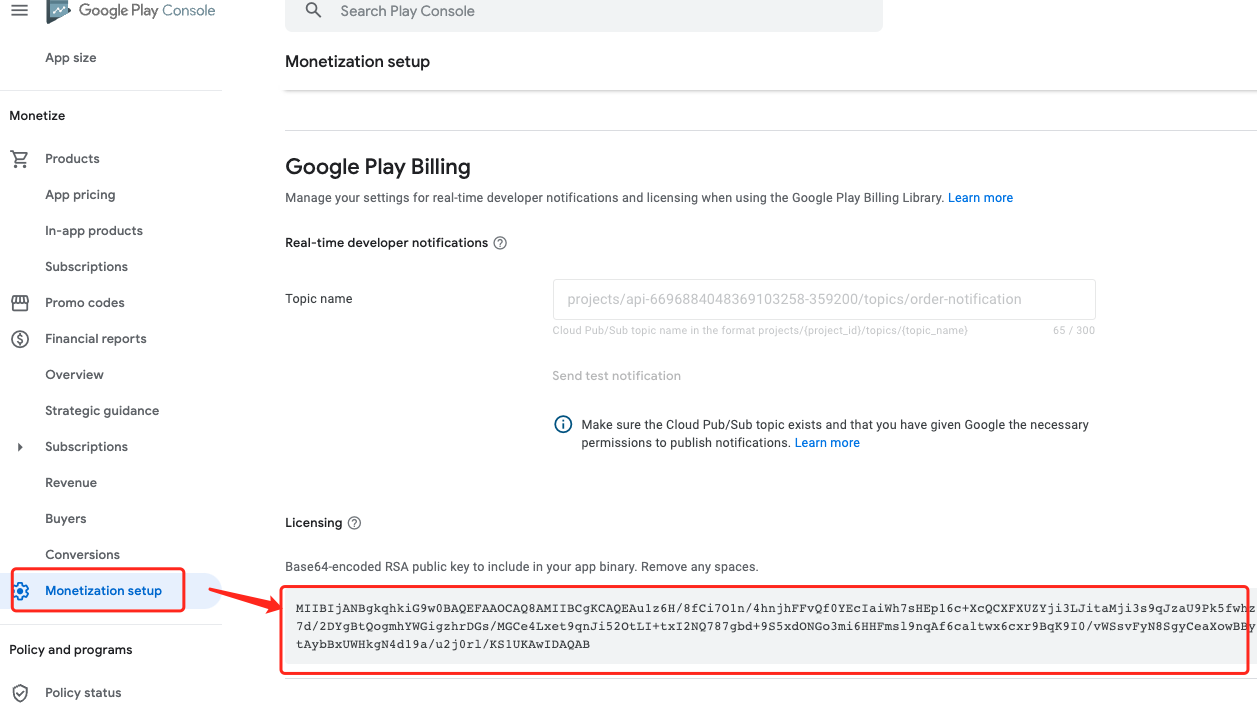Viewport: 1257px width, 715px height.
Task: Open the Buyers report
Action: 66,519
